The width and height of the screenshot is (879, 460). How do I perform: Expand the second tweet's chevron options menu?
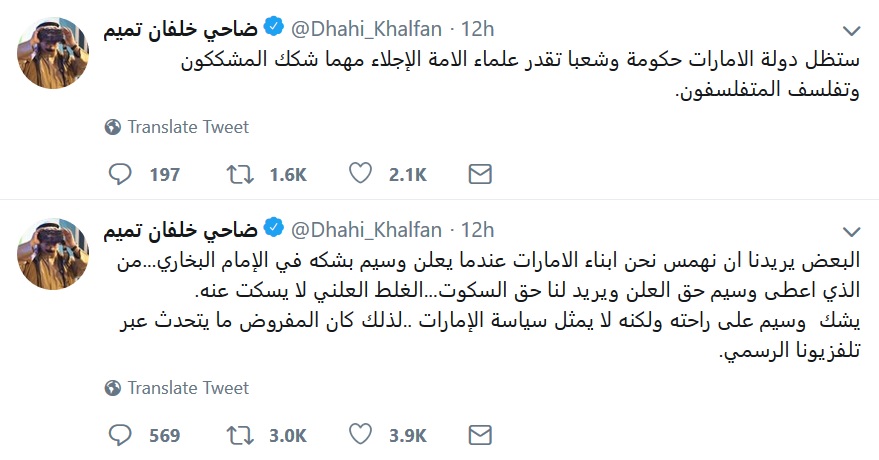click(x=852, y=231)
